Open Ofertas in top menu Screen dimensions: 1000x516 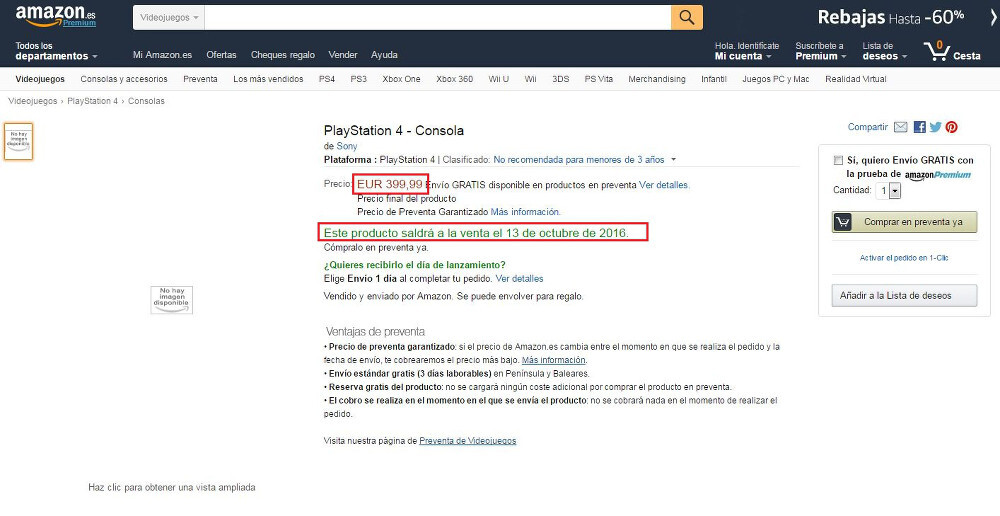click(221, 55)
